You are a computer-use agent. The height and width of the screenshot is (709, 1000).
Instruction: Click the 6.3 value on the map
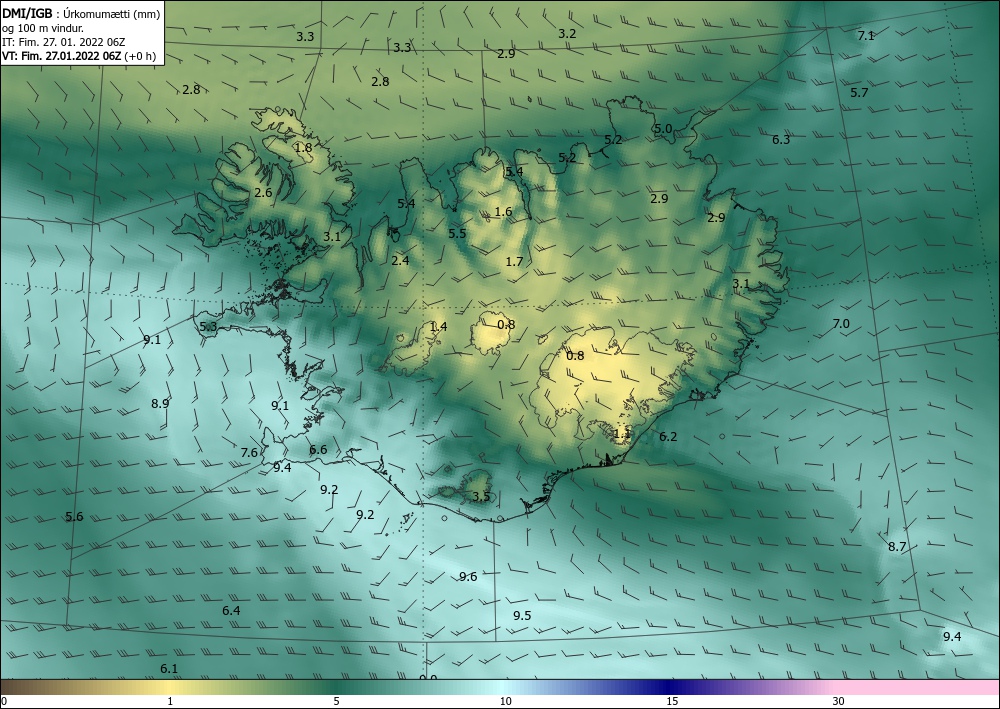(x=781, y=140)
